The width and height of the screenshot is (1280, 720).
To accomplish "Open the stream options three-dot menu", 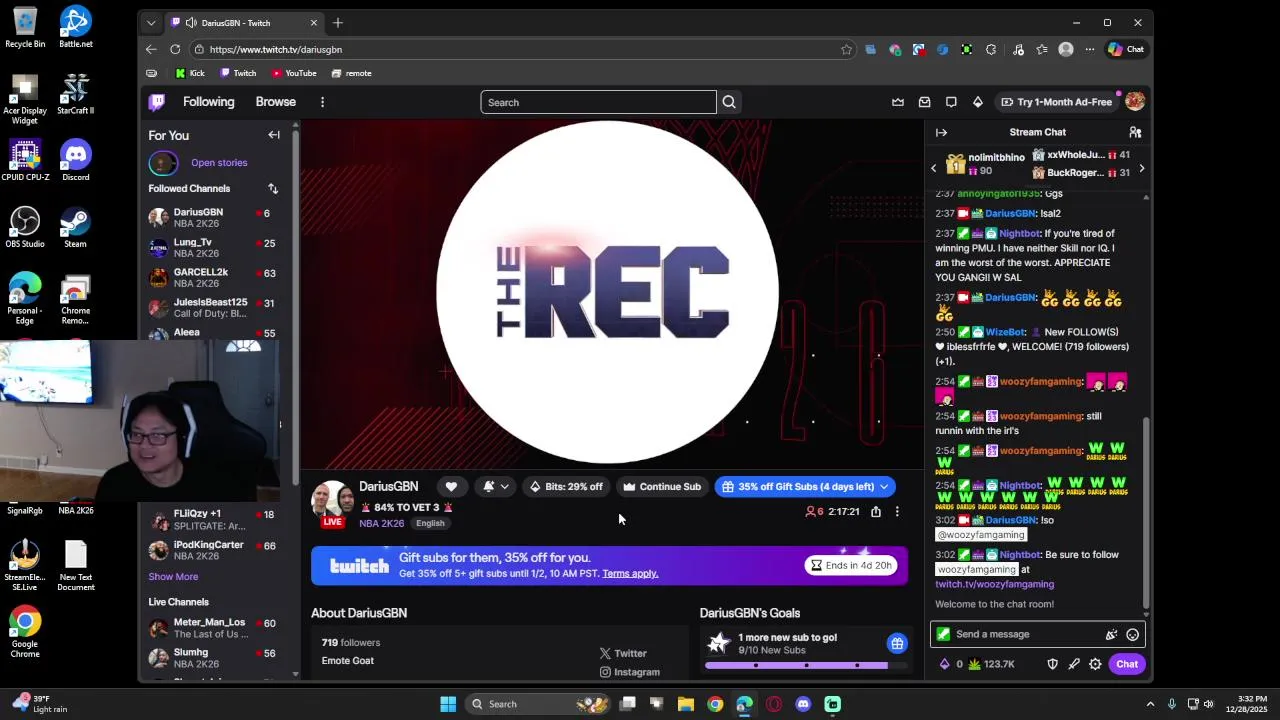I will pyautogui.click(x=897, y=511).
